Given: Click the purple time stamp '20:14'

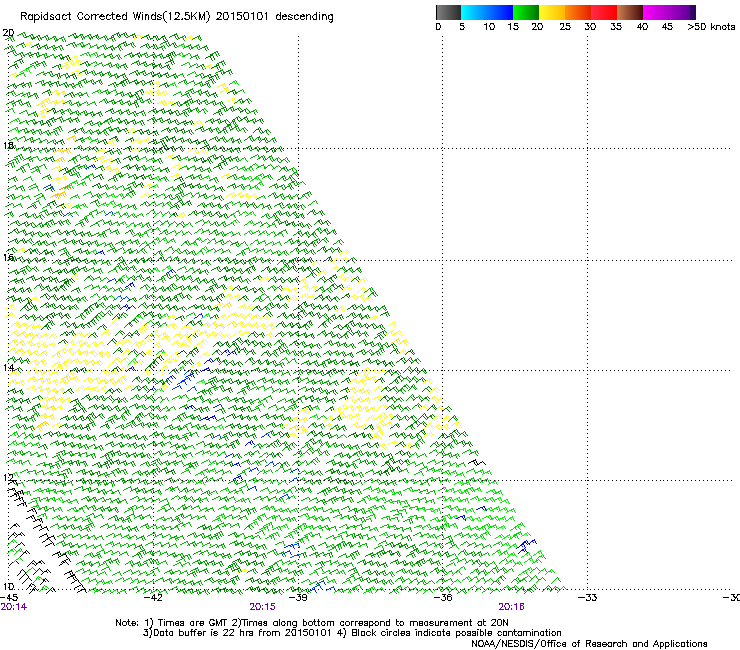Looking at the screenshot, I should [x=14, y=607].
